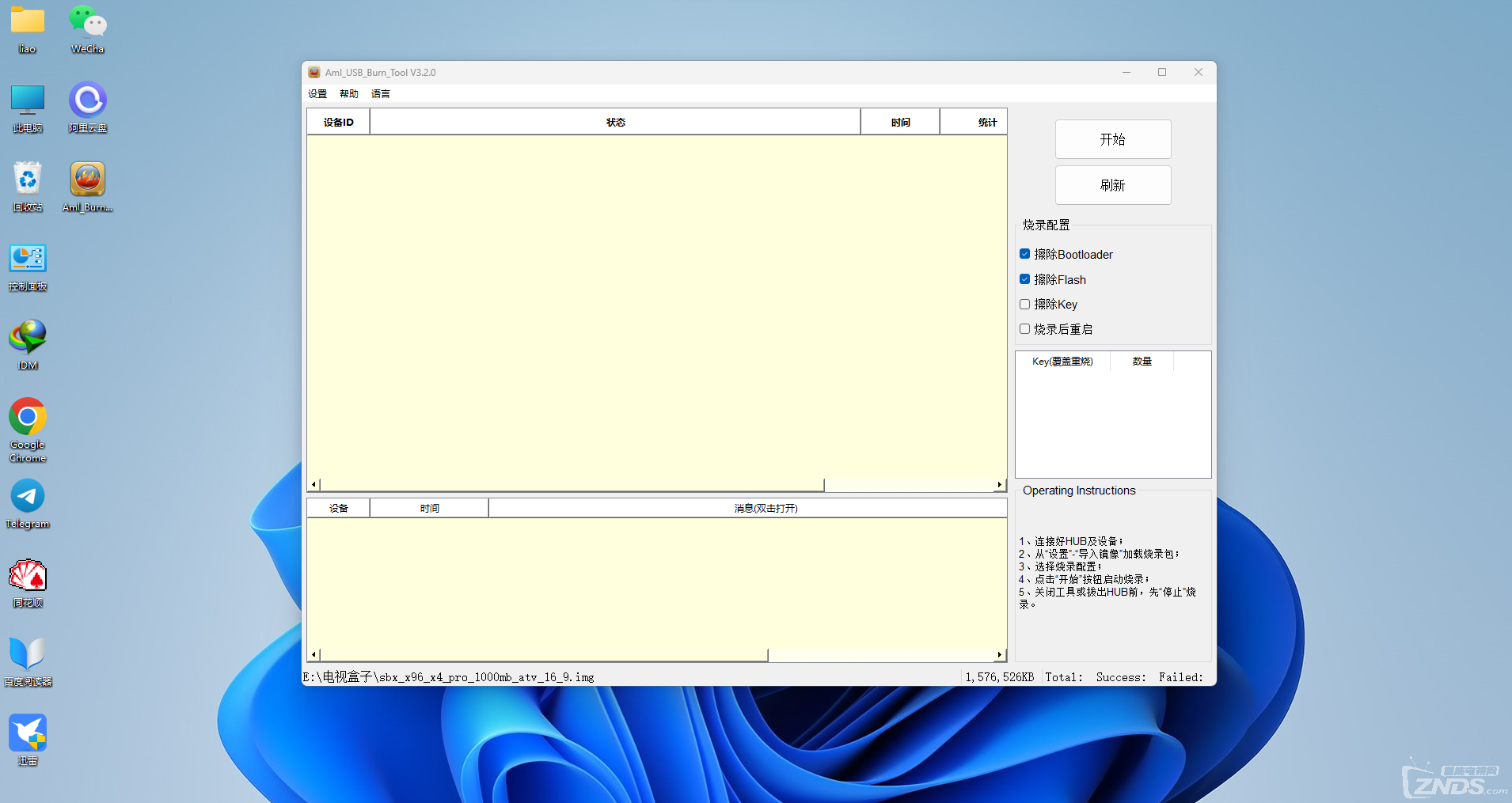This screenshot has height=803, width=1512.
Task: Click the device list horizontal scrollbar right arrow
Action: (1000, 484)
